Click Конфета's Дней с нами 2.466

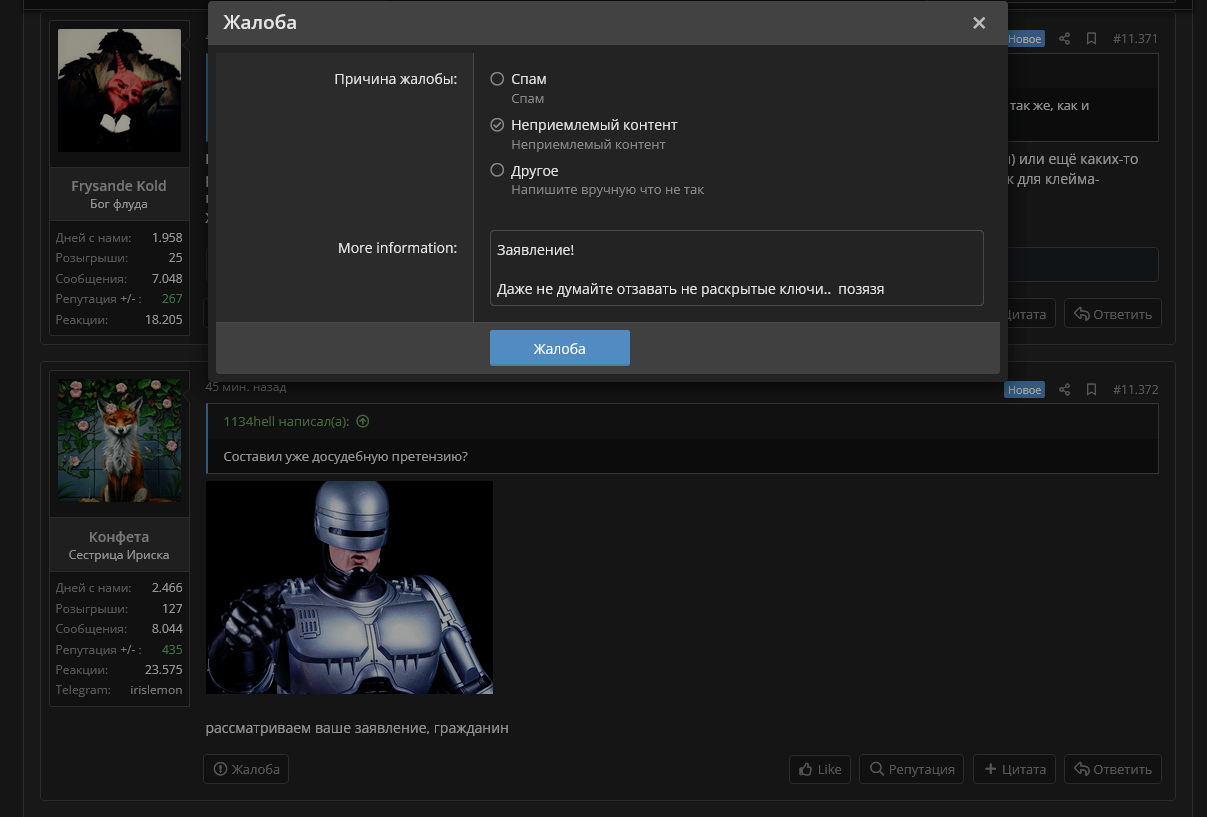coord(167,588)
